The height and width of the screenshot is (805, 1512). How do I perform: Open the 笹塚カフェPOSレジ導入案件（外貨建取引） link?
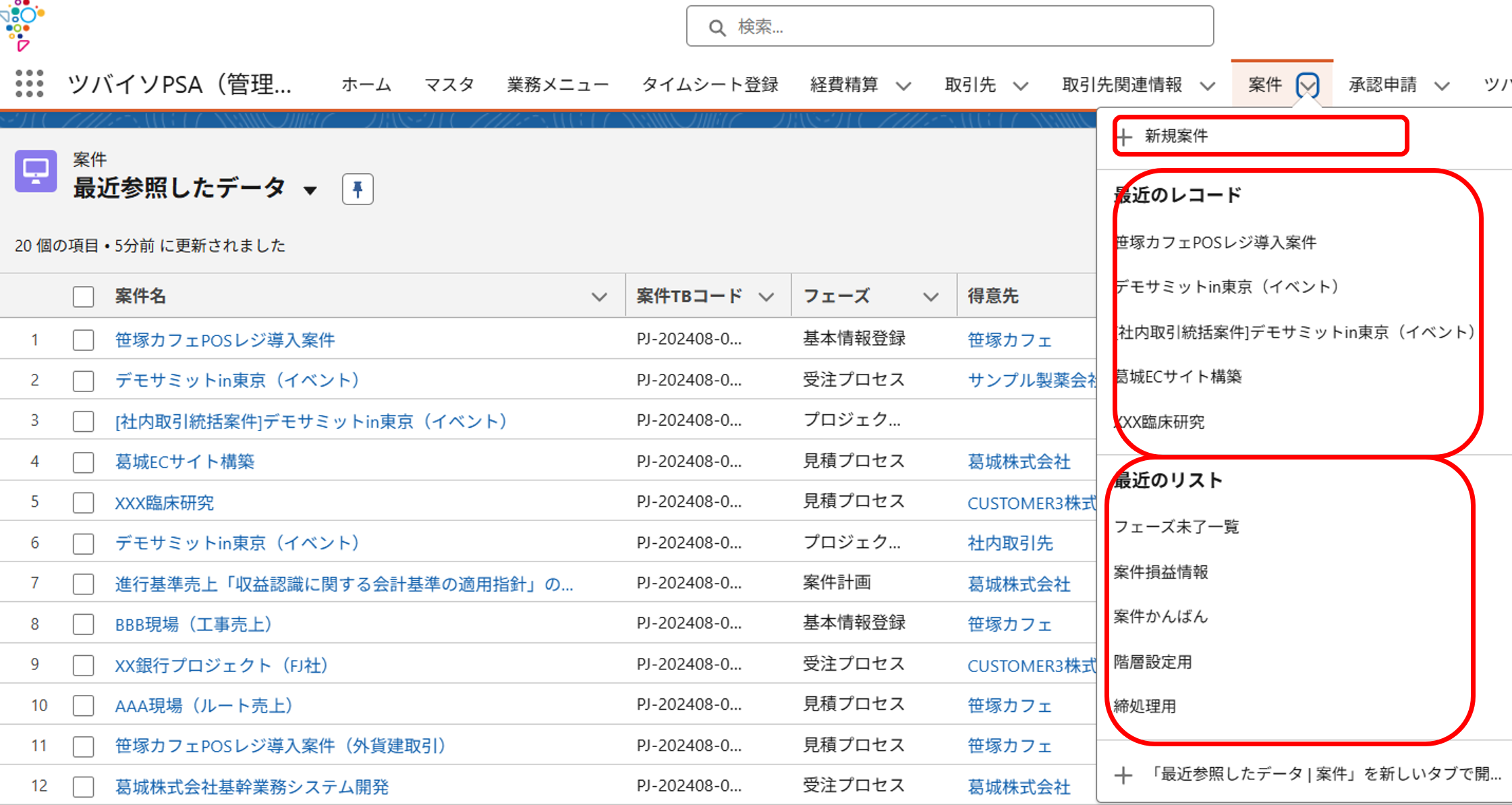pos(281,746)
